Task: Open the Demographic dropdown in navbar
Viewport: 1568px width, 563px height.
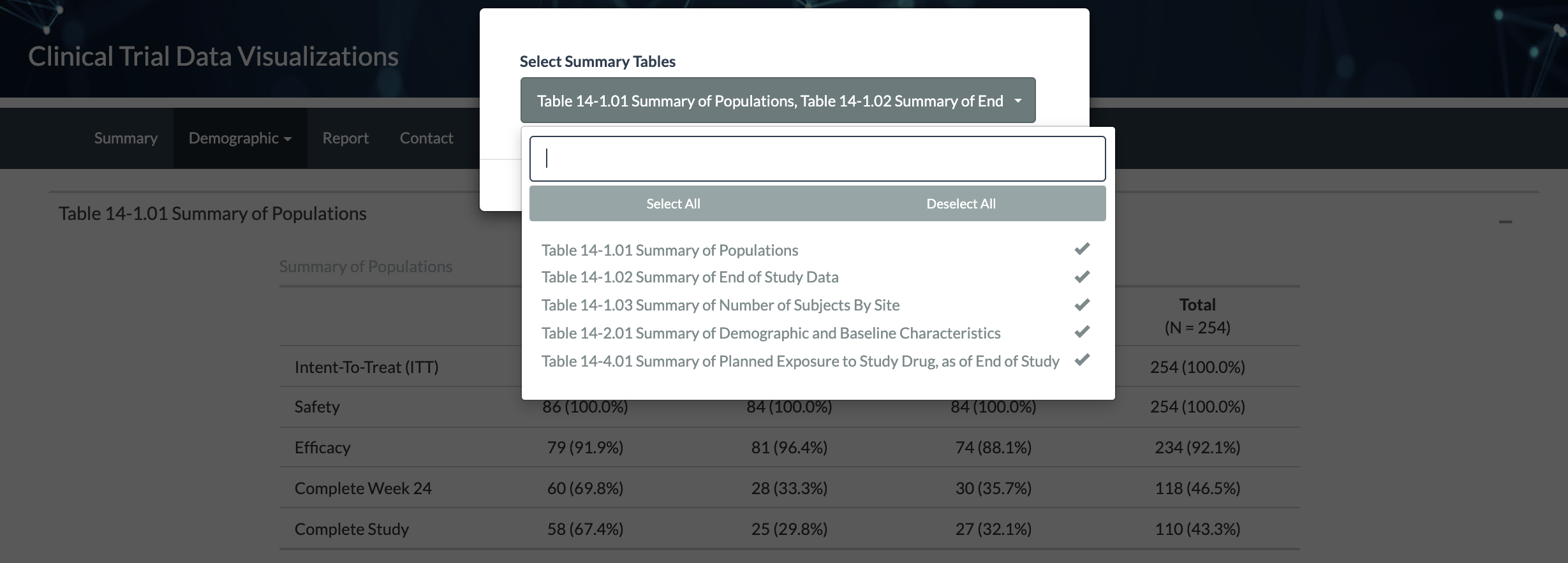Action: [x=240, y=138]
